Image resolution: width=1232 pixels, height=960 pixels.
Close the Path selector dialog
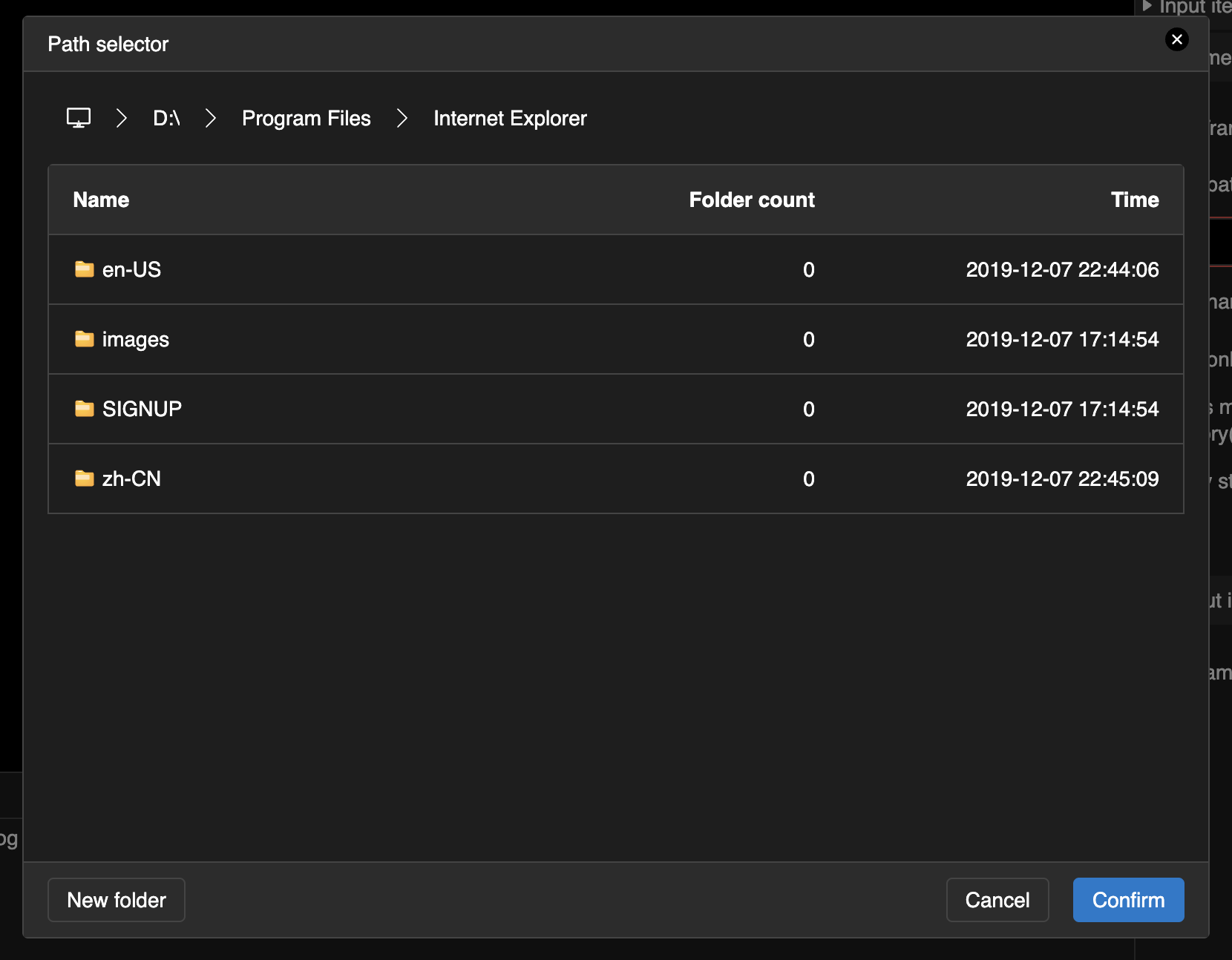point(1176,39)
